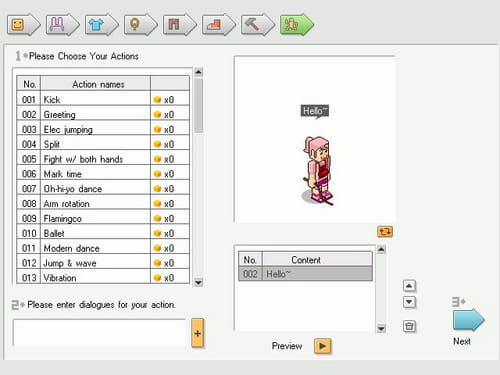Open the face customization step arrow
Image resolution: width=500 pixels, height=375 pixels.
click(24, 25)
